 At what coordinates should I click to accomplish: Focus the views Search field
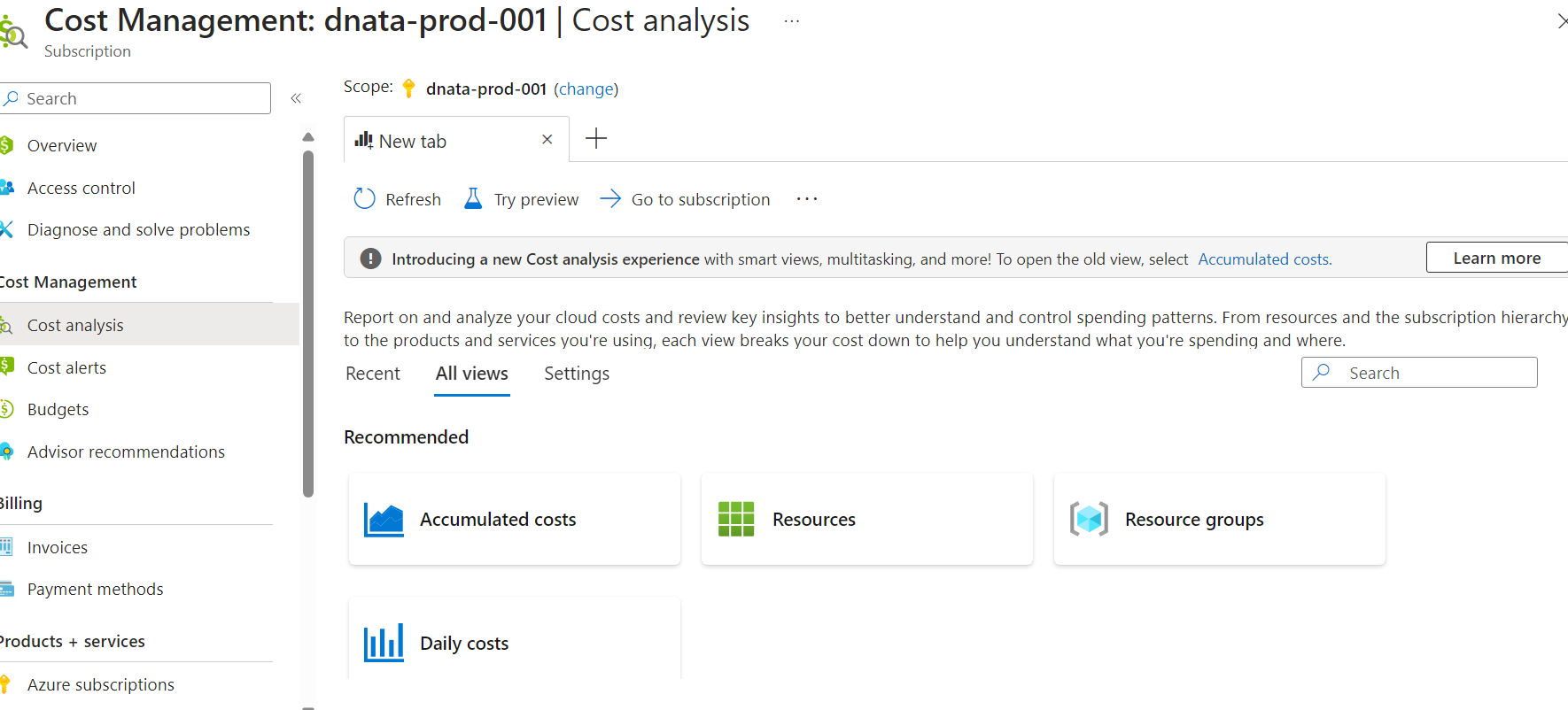click(1419, 373)
